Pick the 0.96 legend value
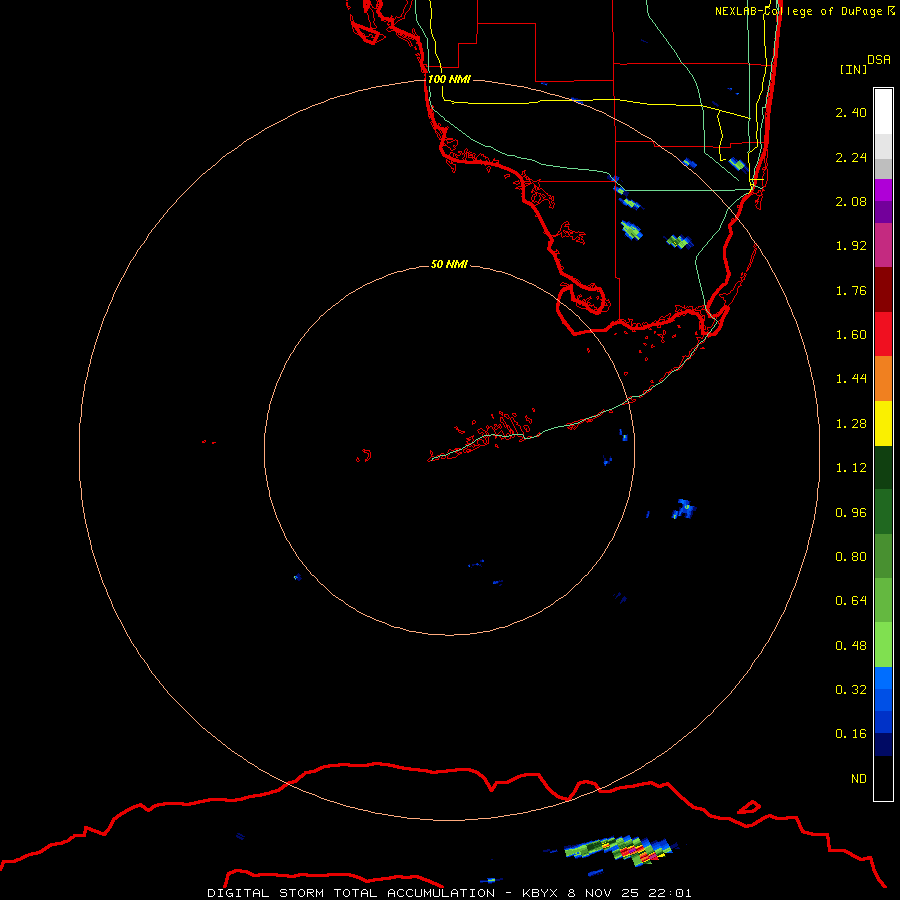 851,513
